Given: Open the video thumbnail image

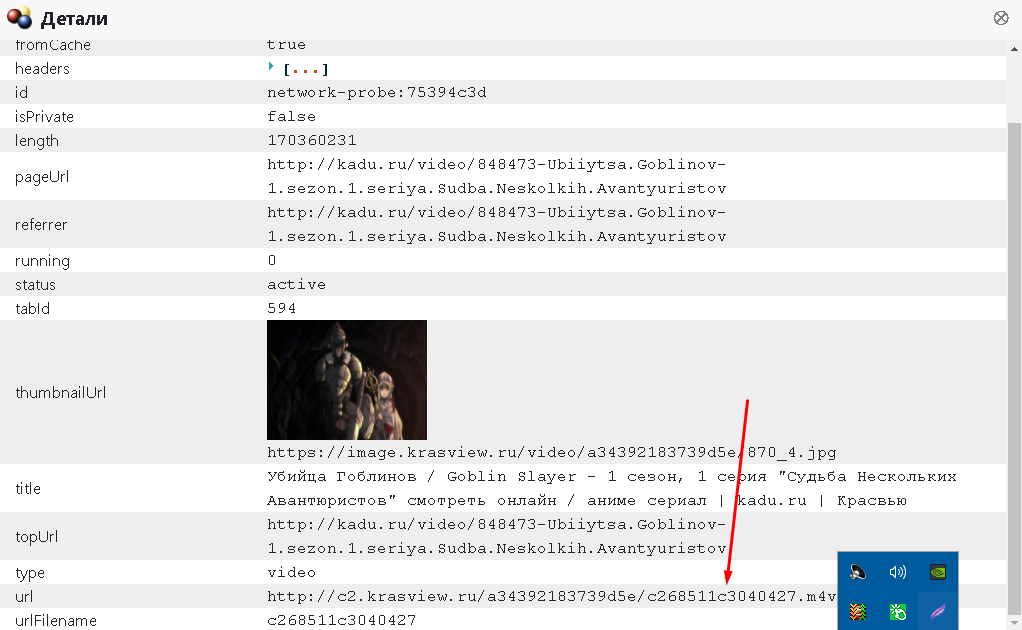Looking at the screenshot, I should pyautogui.click(x=346, y=380).
